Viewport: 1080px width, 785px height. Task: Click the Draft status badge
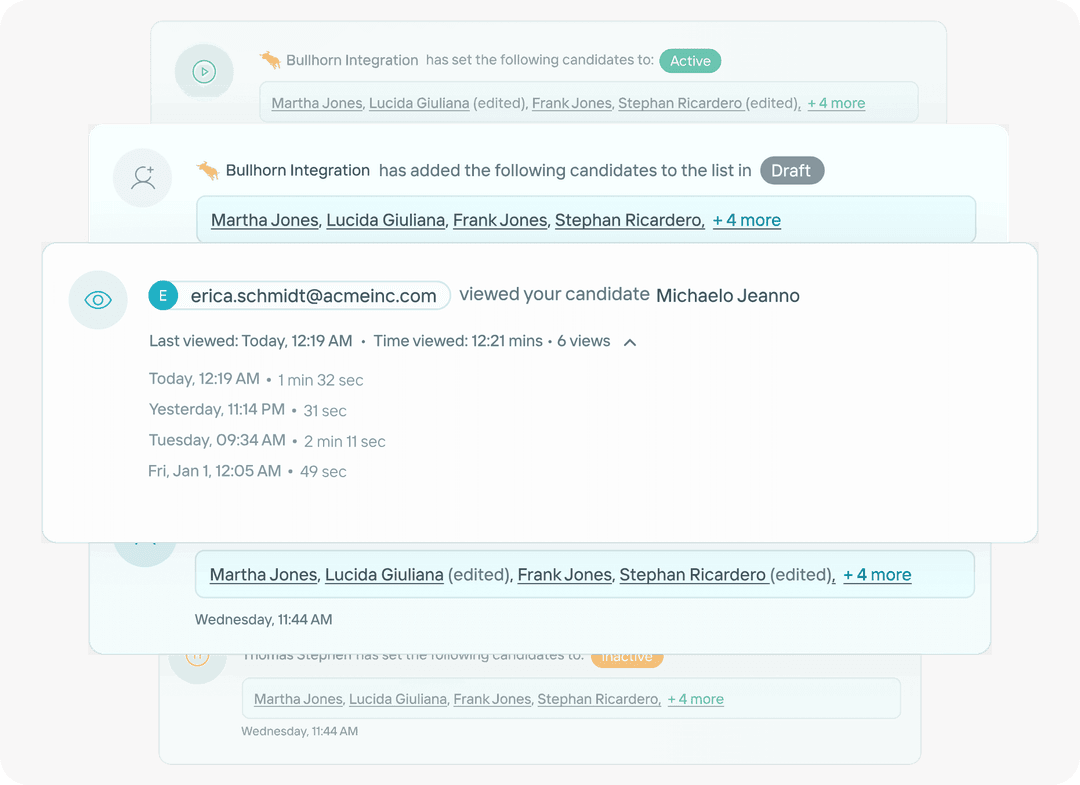[x=792, y=170]
